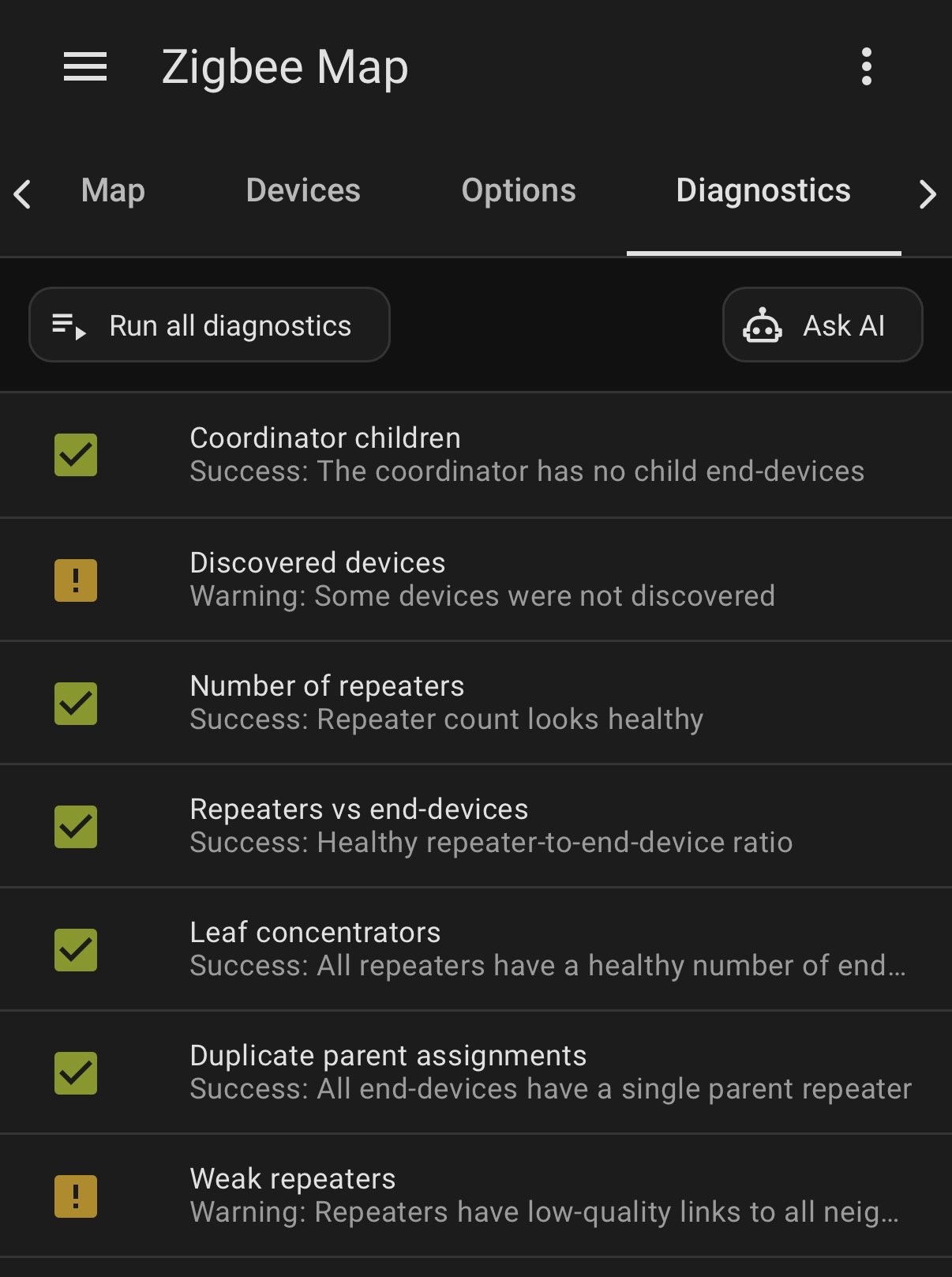
Task: Switch to the Map tab
Action: pos(113,191)
